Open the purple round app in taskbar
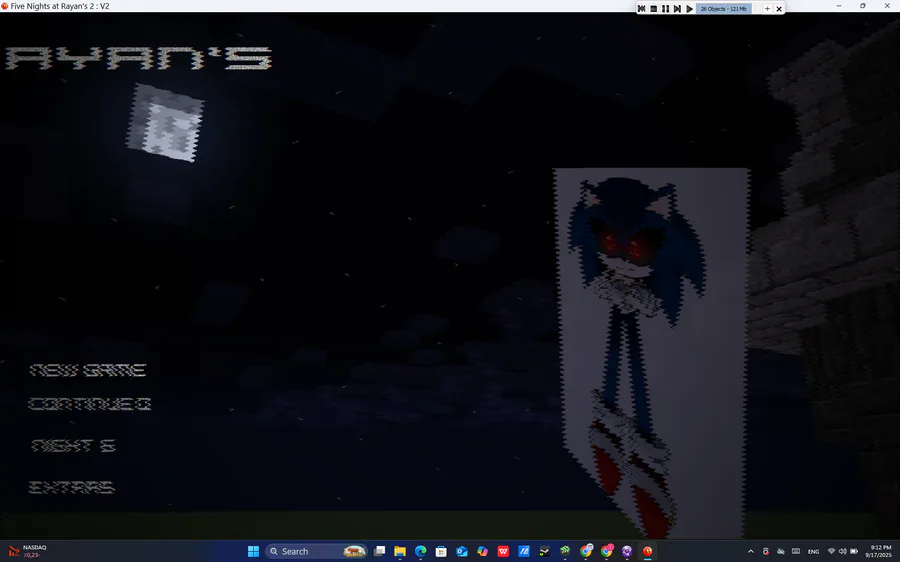Screen dimensions: 900x562 click(x=627, y=551)
